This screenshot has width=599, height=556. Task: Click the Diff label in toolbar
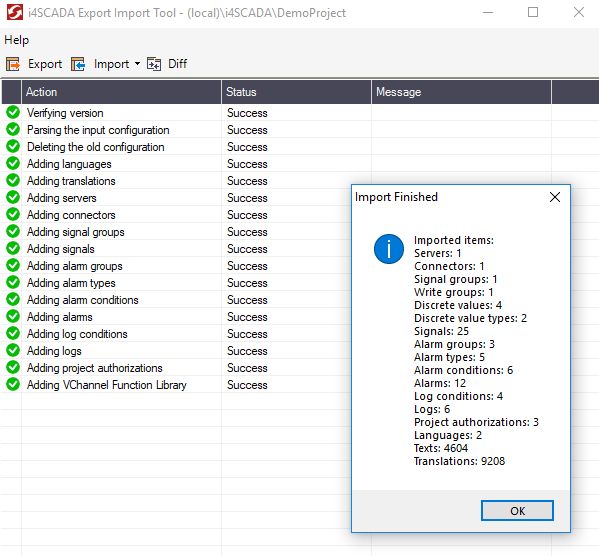pyautogui.click(x=177, y=63)
